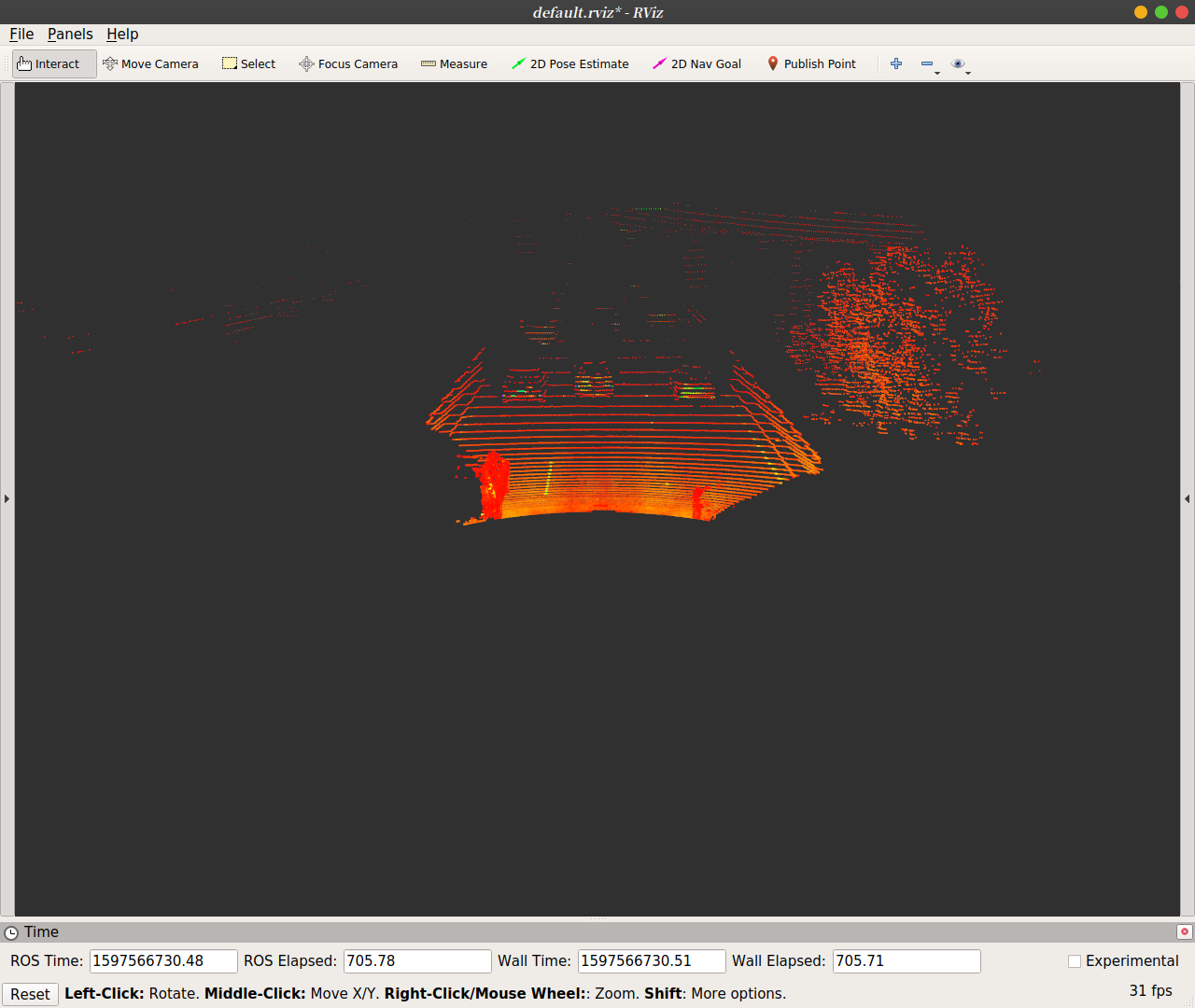1195x1008 pixels.
Task: Click the green maximize window button
Action: tap(1161, 12)
